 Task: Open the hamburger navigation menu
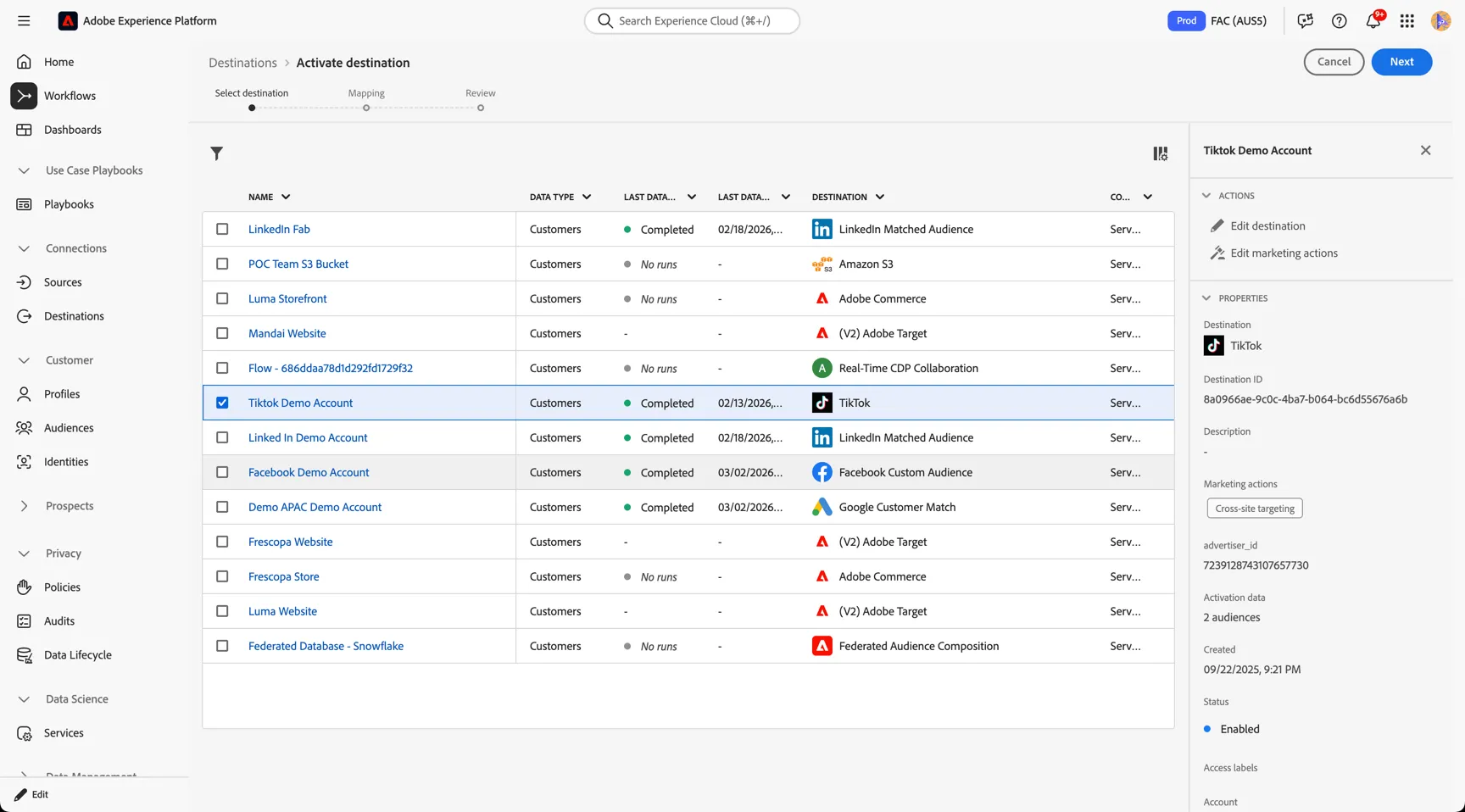click(x=24, y=20)
